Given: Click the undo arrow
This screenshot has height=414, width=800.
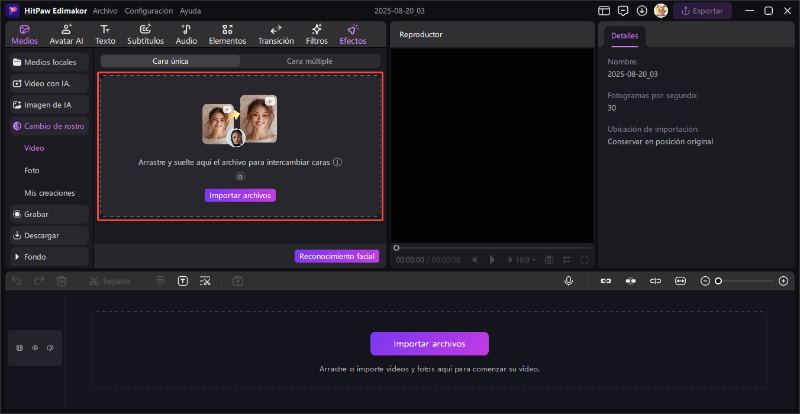Looking at the screenshot, I should click(x=17, y=281).
